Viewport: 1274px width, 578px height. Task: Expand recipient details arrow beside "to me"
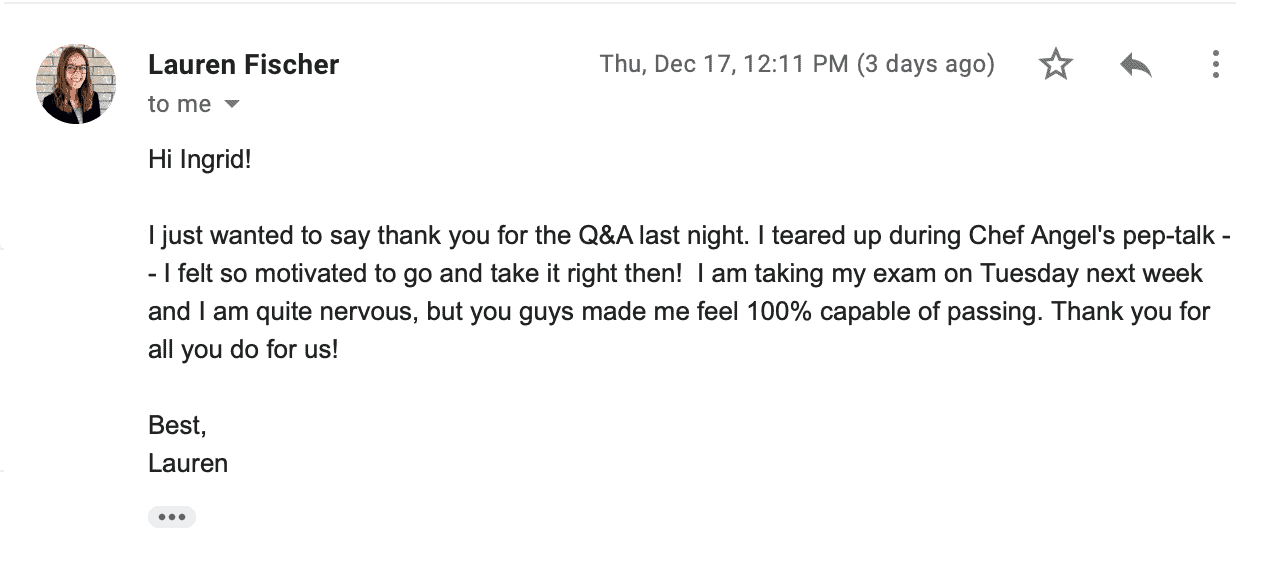(x=232, y=104)
